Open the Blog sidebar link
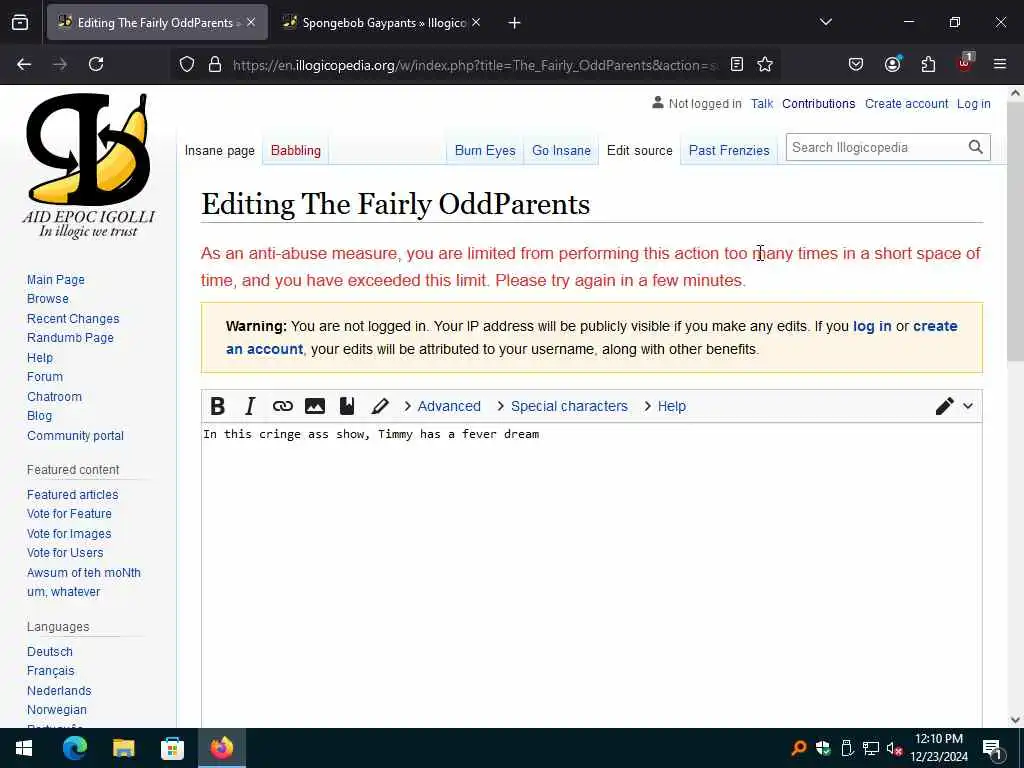The image size is (1024, 768). pyautogui.click(x=39, y=416)
